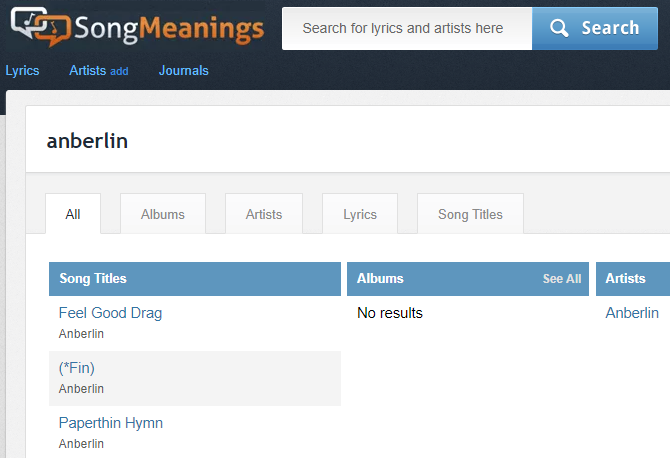Open the Journals navigation link
The height and width of the screenshot is (458, 670).
[x=183, y=71]
